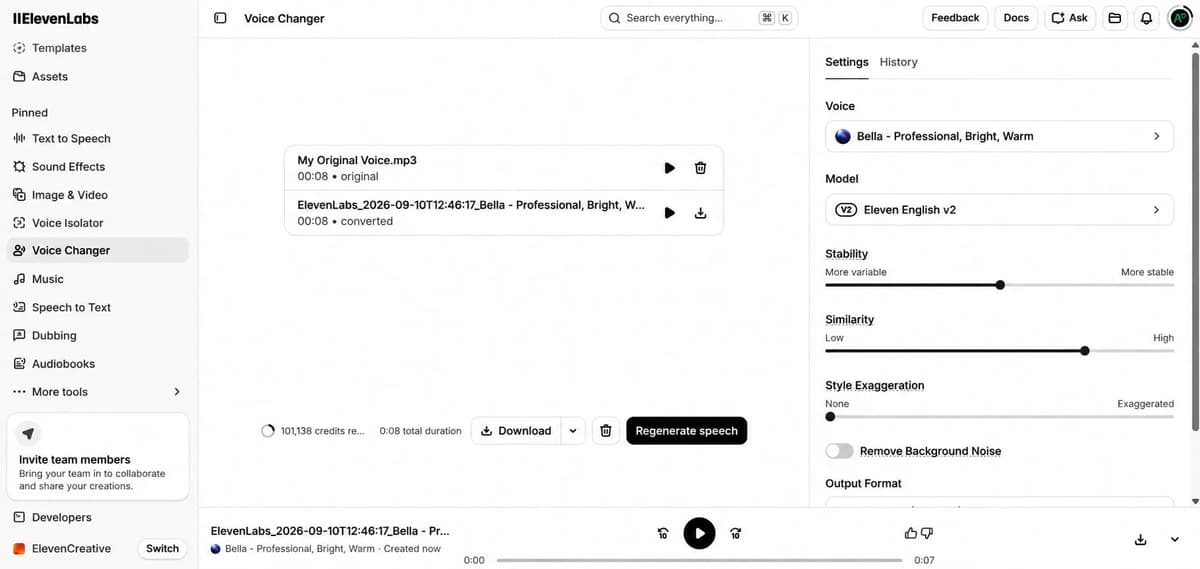Screen dimensions: 1200x569
Task: Switch to History tab
Action: coord(898,62)
